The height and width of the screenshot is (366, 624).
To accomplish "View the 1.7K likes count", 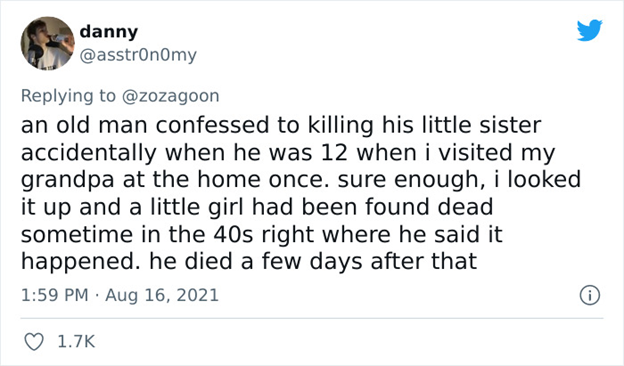I will (x=76, y=342).
